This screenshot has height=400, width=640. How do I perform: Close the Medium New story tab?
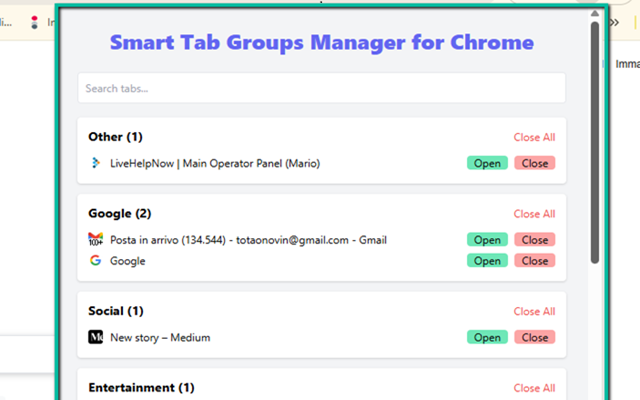[535, 338]
